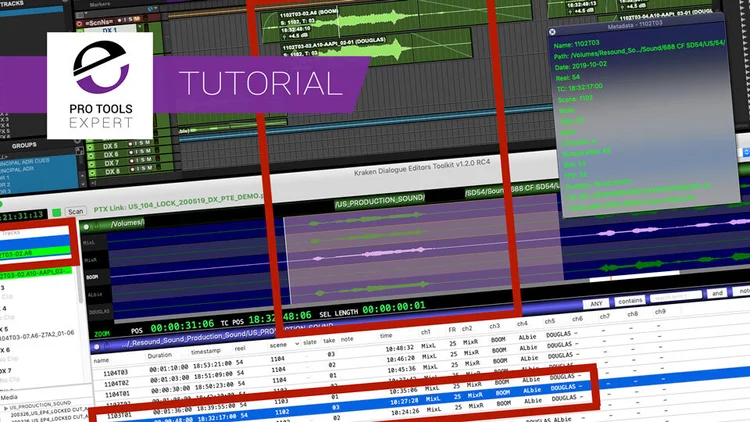This screenshot has width=750, height=422.
Task: Click the ZOOM label under the waveform
Action: 101,333
